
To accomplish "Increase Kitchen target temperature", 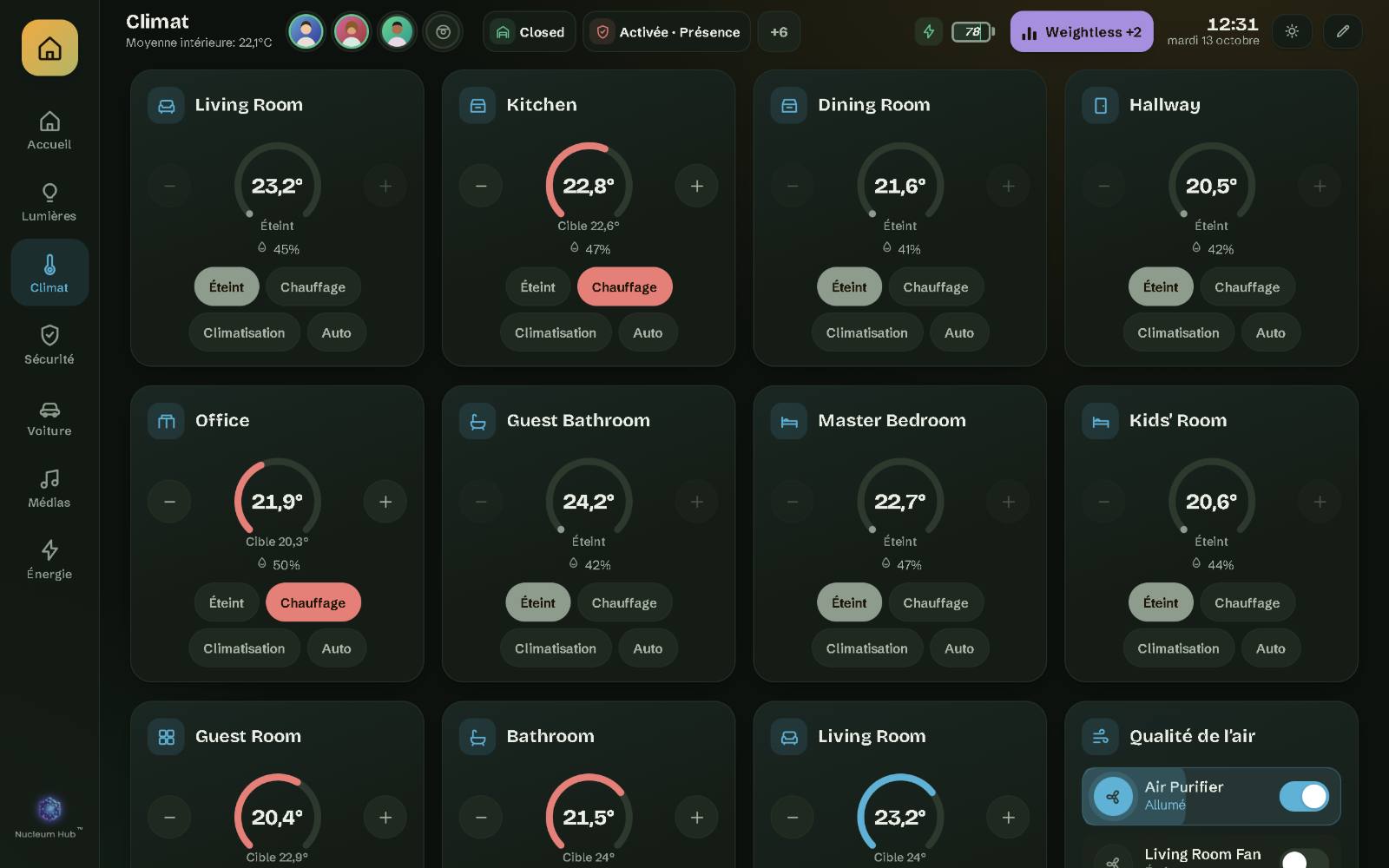I will click(x=696, y=186).
